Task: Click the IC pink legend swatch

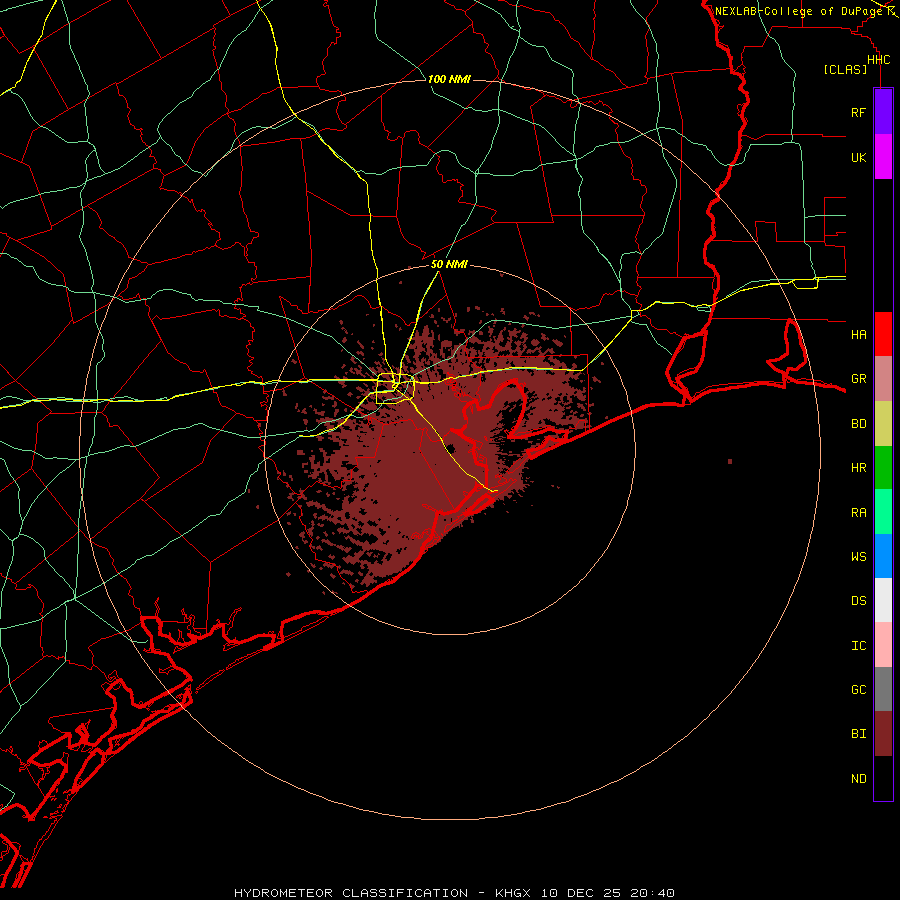Action: click(x=883, y=645)
